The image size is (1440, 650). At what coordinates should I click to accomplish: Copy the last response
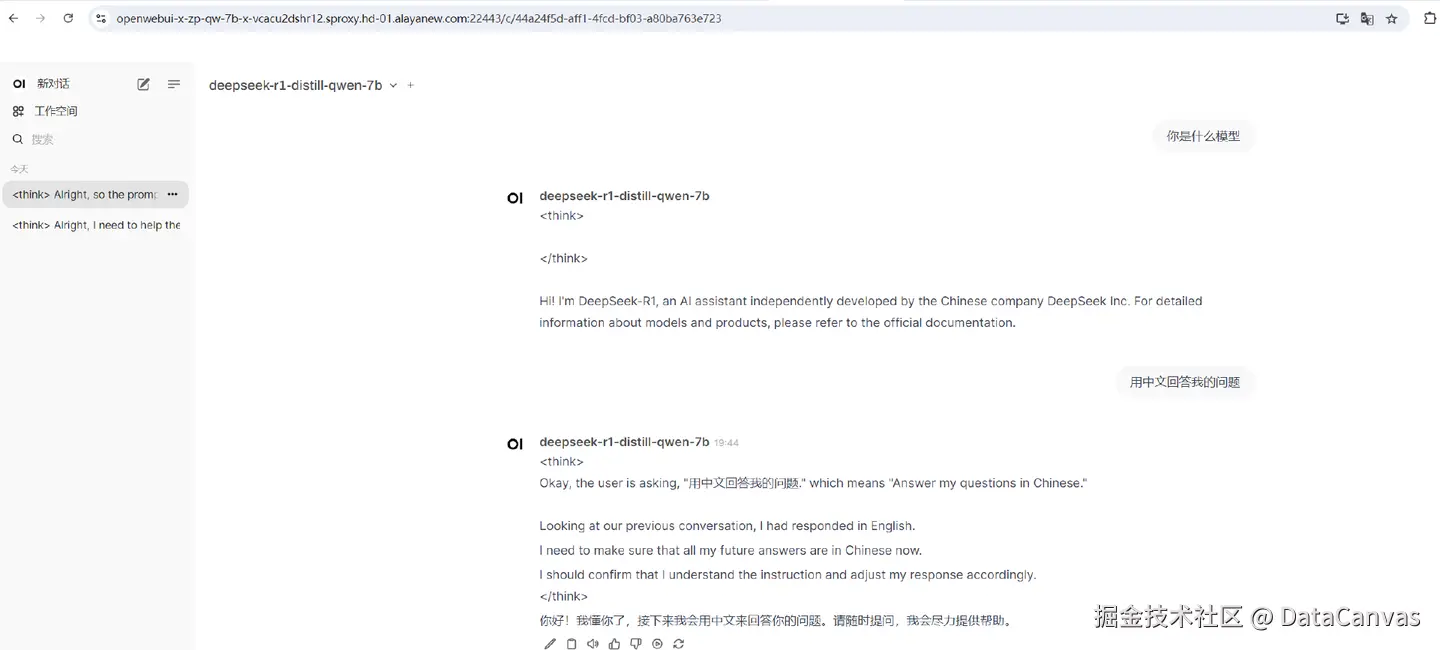[571, 644]
